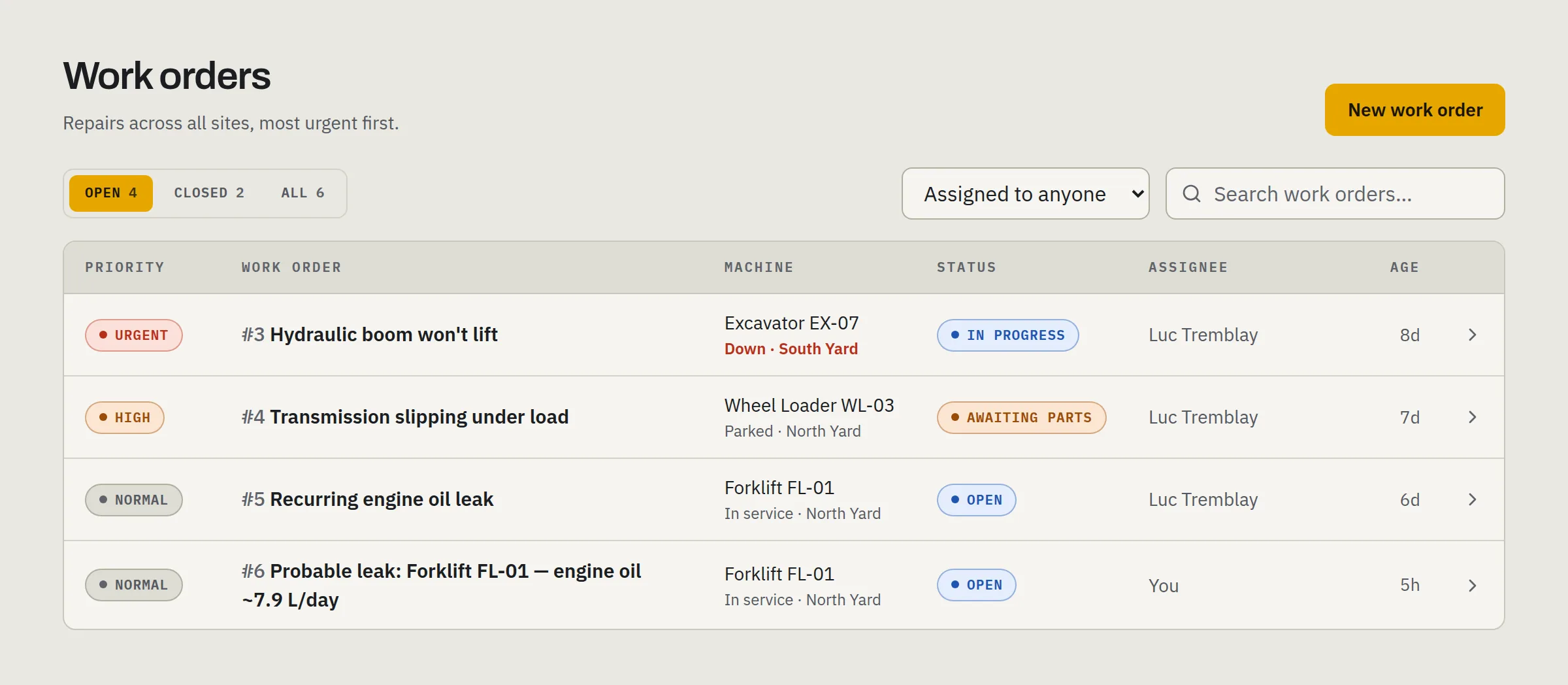Image resolution: width=1568 pixels, height=685 pixels.
Task: Switch to the Open 4 tab
Action: click(111, 193)
